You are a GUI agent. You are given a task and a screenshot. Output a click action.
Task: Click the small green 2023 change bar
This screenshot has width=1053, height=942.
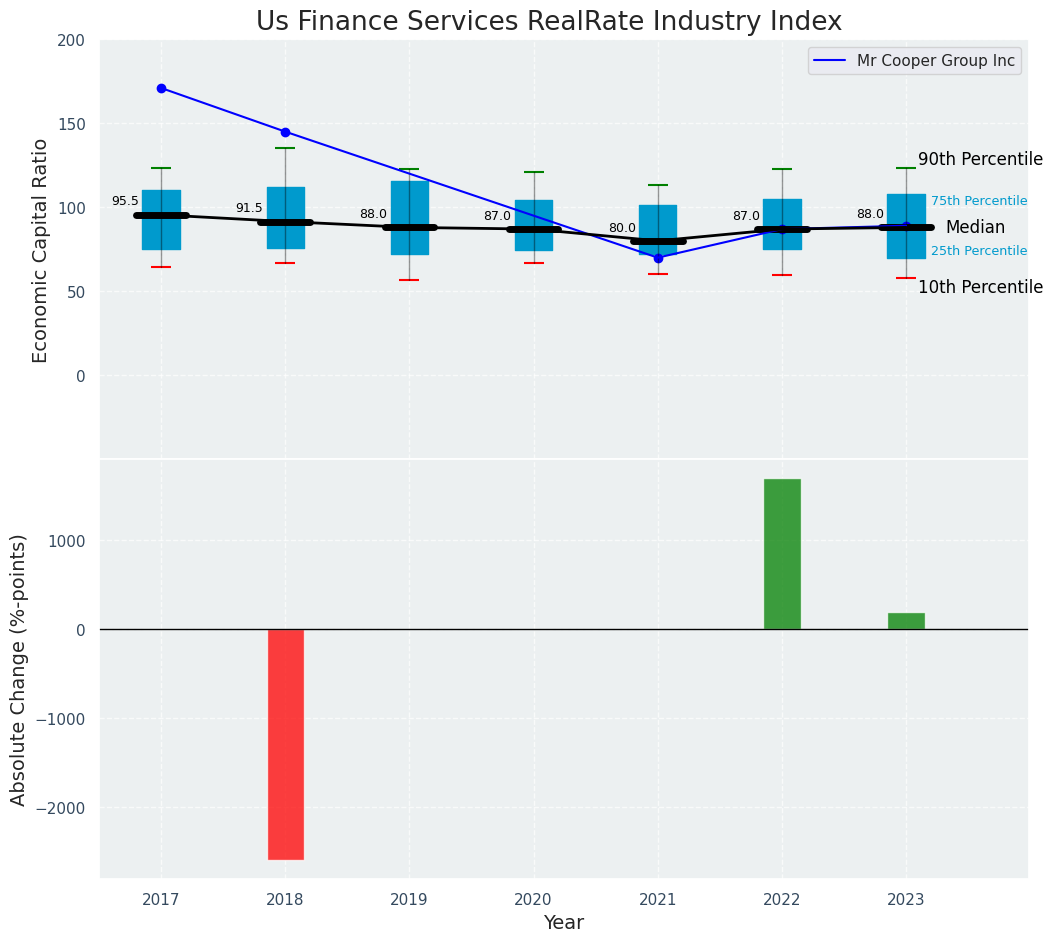(907, 621)
